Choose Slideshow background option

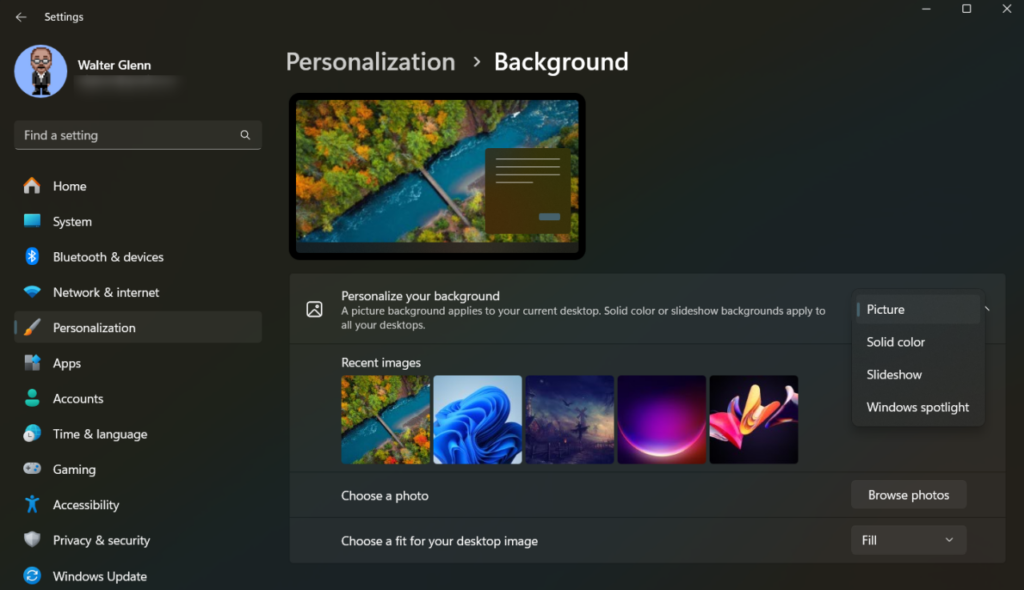click(x=918, y=374)
